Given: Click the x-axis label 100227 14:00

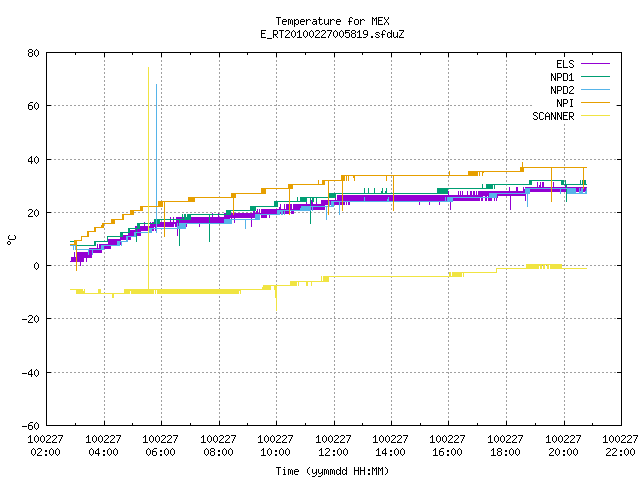Looking at the screenshot, I should click(391, 446).
